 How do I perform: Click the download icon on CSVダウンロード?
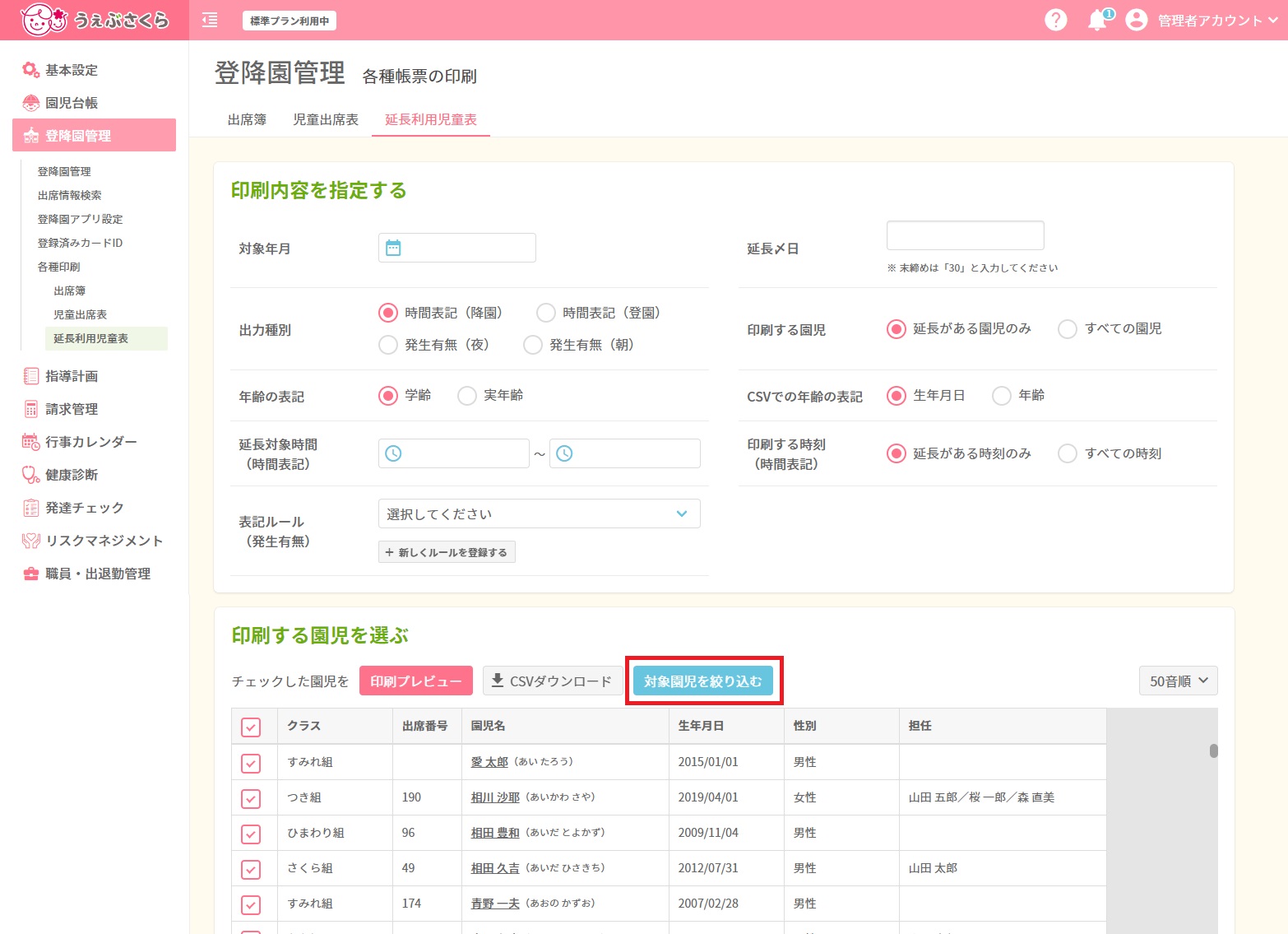tap(497, 681)
